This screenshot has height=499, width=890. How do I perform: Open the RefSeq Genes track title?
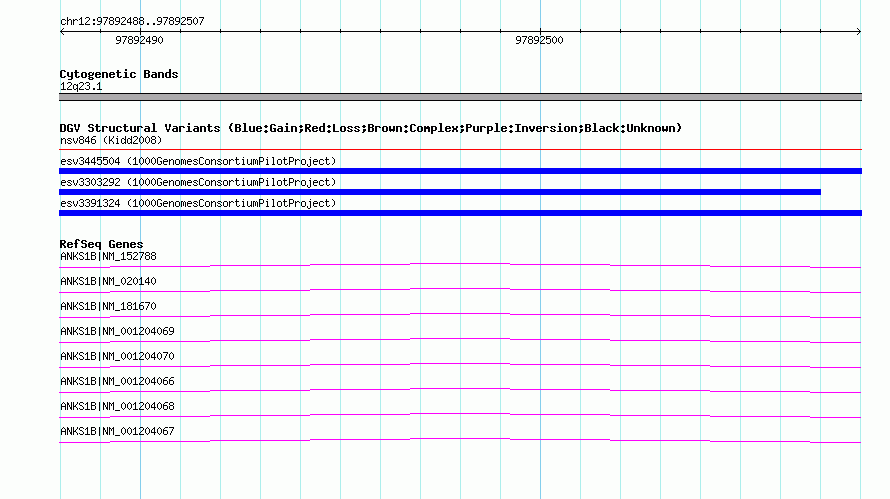coord(101,244)
